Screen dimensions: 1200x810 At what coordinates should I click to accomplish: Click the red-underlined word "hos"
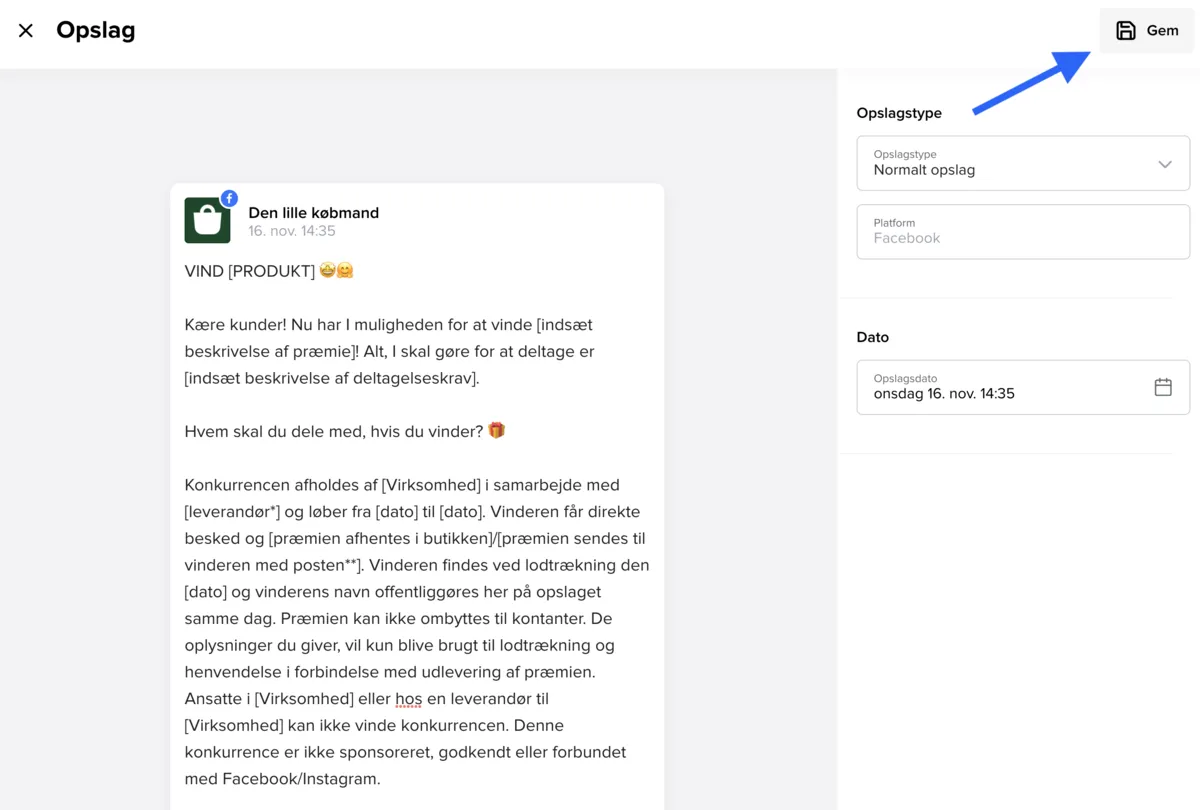click(408, 698)
